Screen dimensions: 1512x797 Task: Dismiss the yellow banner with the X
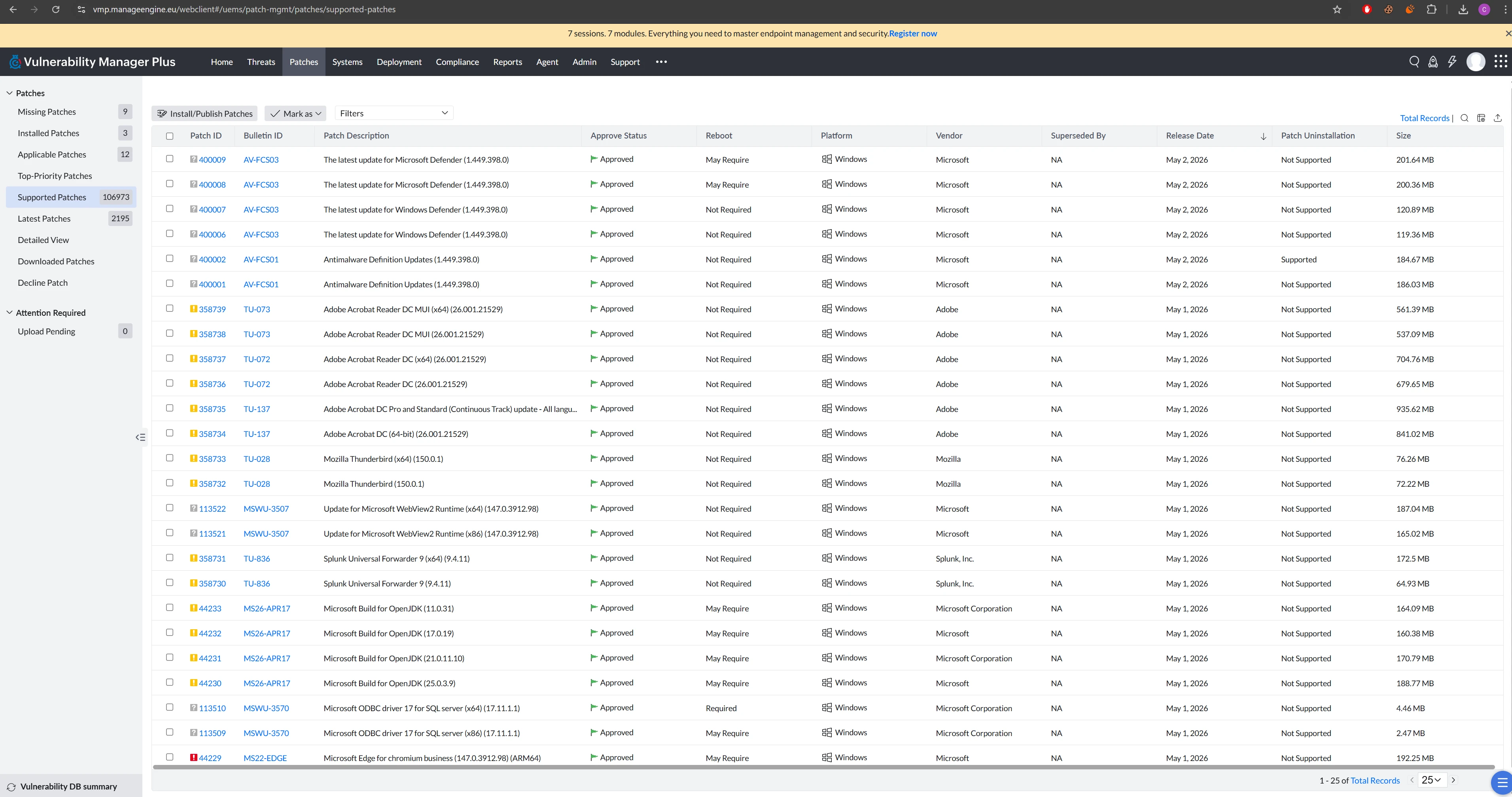(1508, 34)
